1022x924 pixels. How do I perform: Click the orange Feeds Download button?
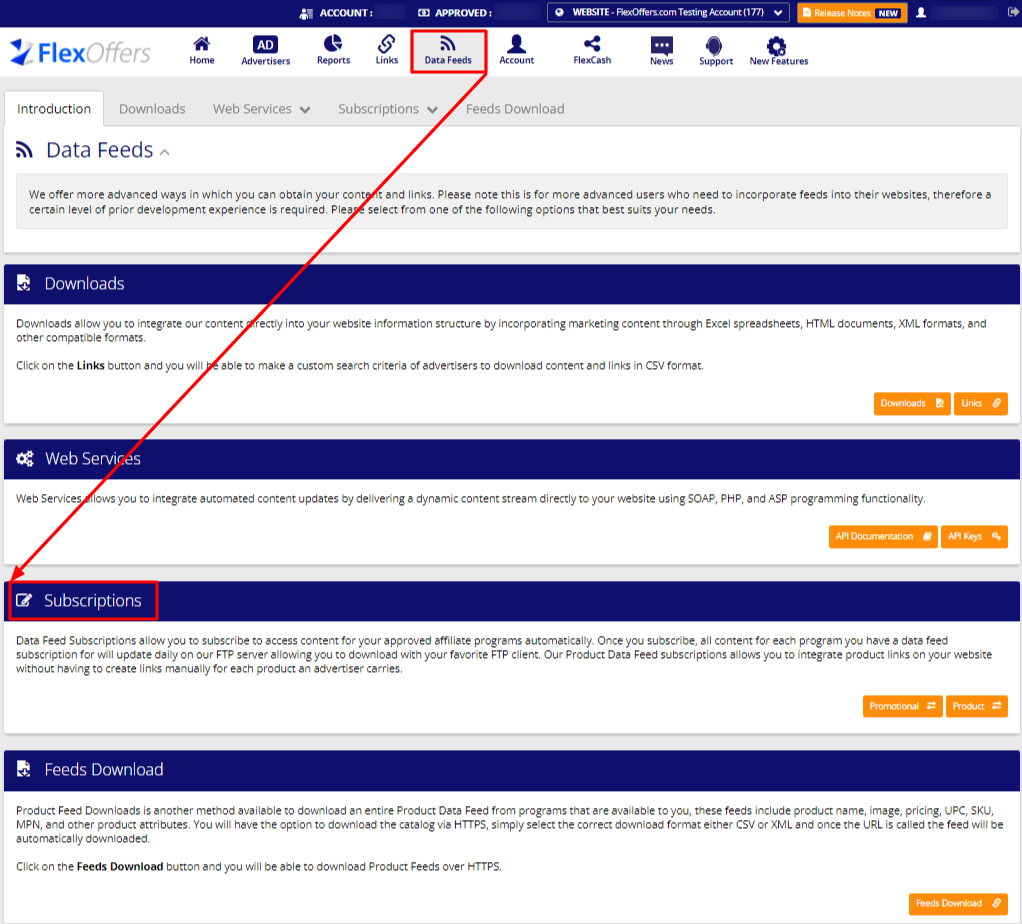[958, 903]
